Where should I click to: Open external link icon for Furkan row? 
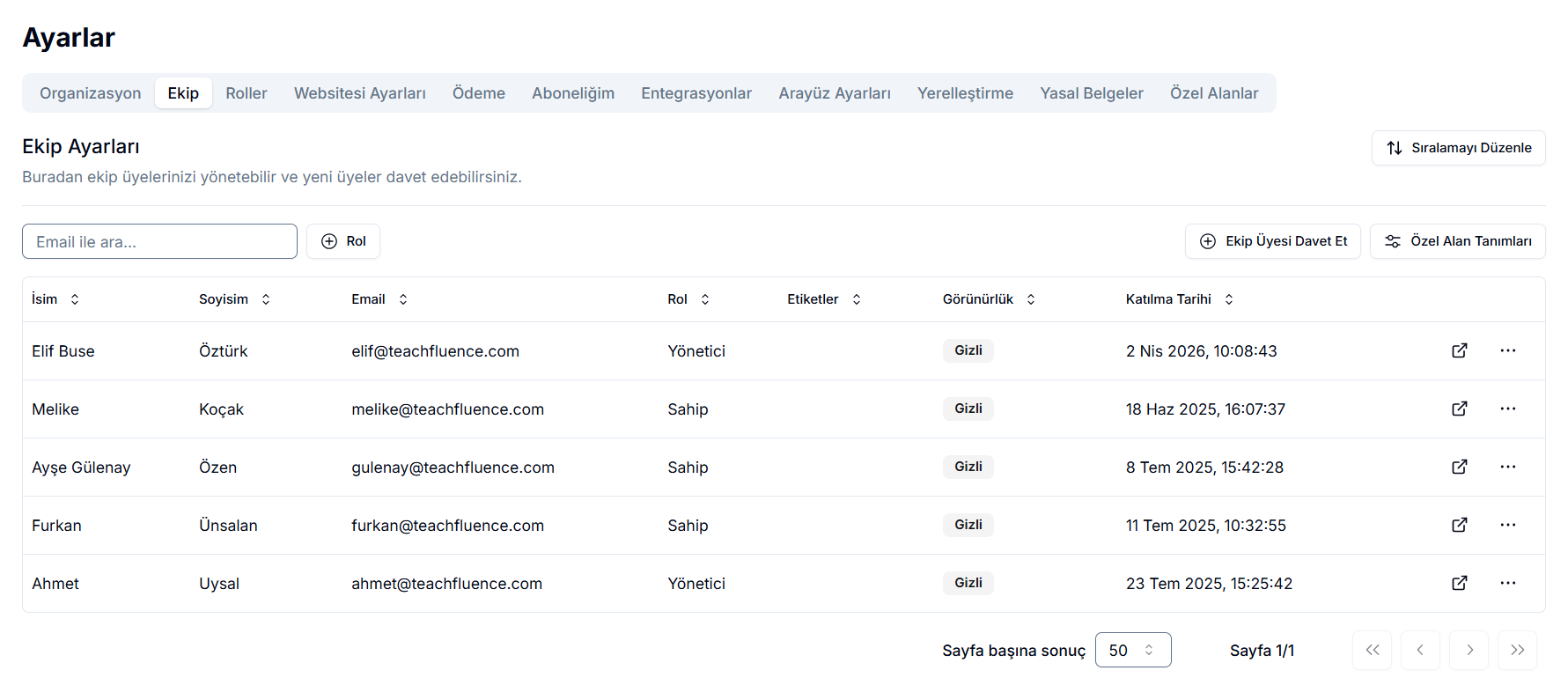(x=1459, y=525)
